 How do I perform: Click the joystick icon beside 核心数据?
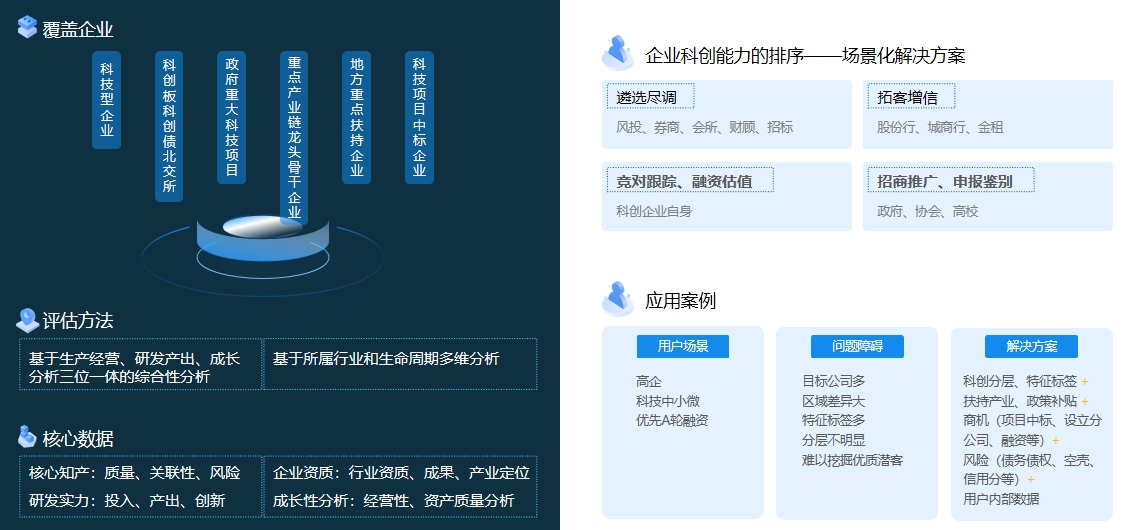(x=27, y=437)
